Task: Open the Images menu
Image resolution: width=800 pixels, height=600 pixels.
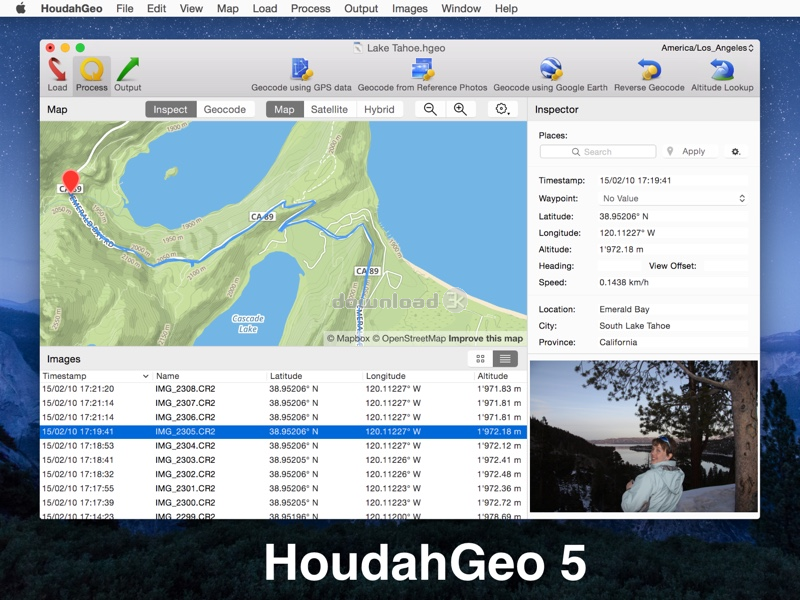Action: pyautogui.click(x=410, y=8)
